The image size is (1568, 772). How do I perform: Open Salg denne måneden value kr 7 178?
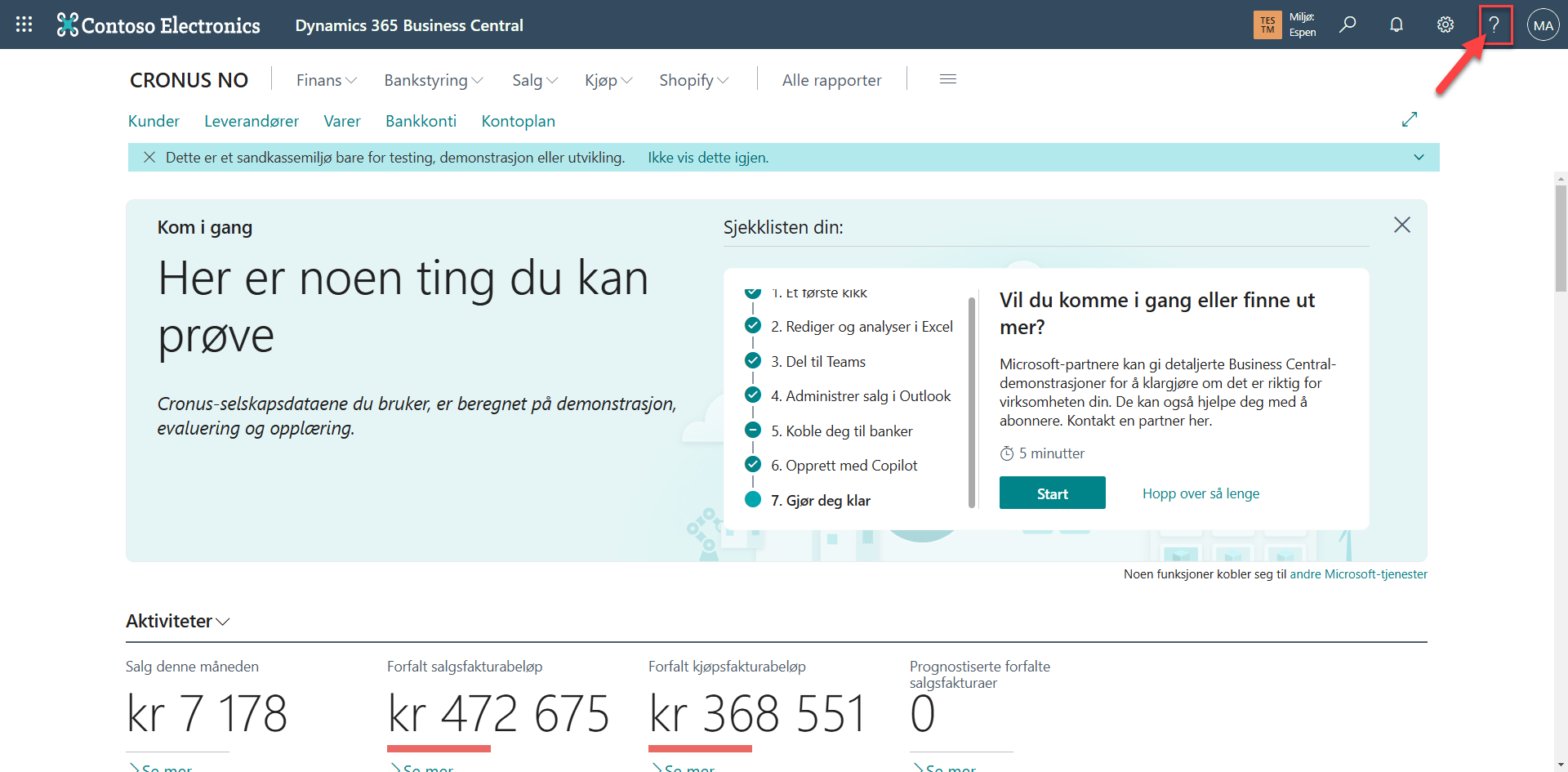pyautogui.click(x=207, y=713)
